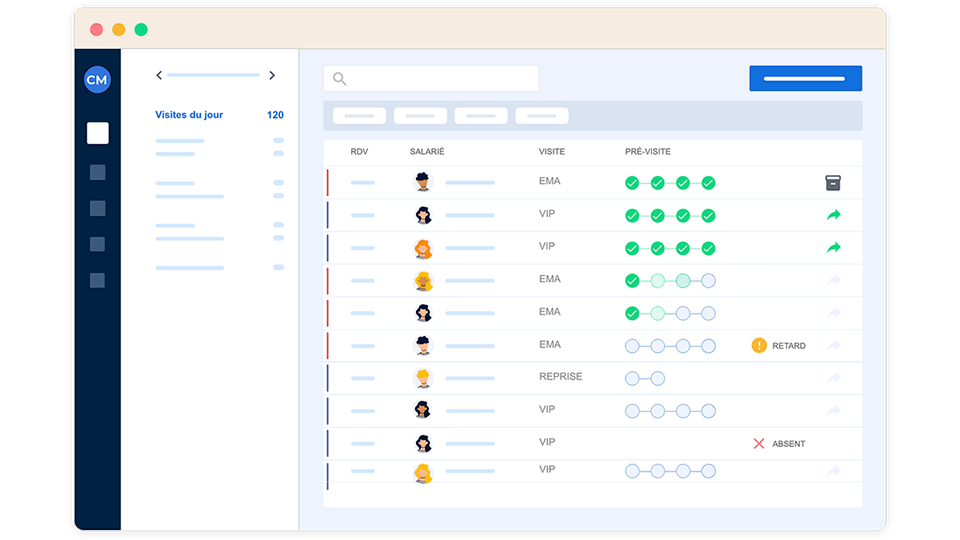Click employee avatar in the REPRISE row
Image resolution: width=960 pixels, height=540 pixels.
coord(423,378)
